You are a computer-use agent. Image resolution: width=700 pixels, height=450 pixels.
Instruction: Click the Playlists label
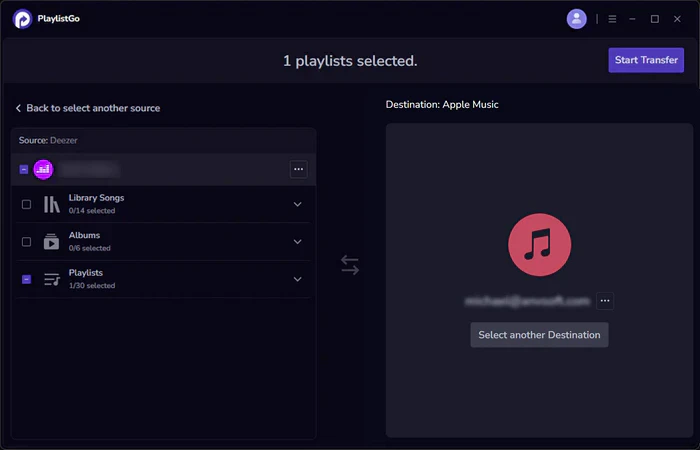(86, 273)
